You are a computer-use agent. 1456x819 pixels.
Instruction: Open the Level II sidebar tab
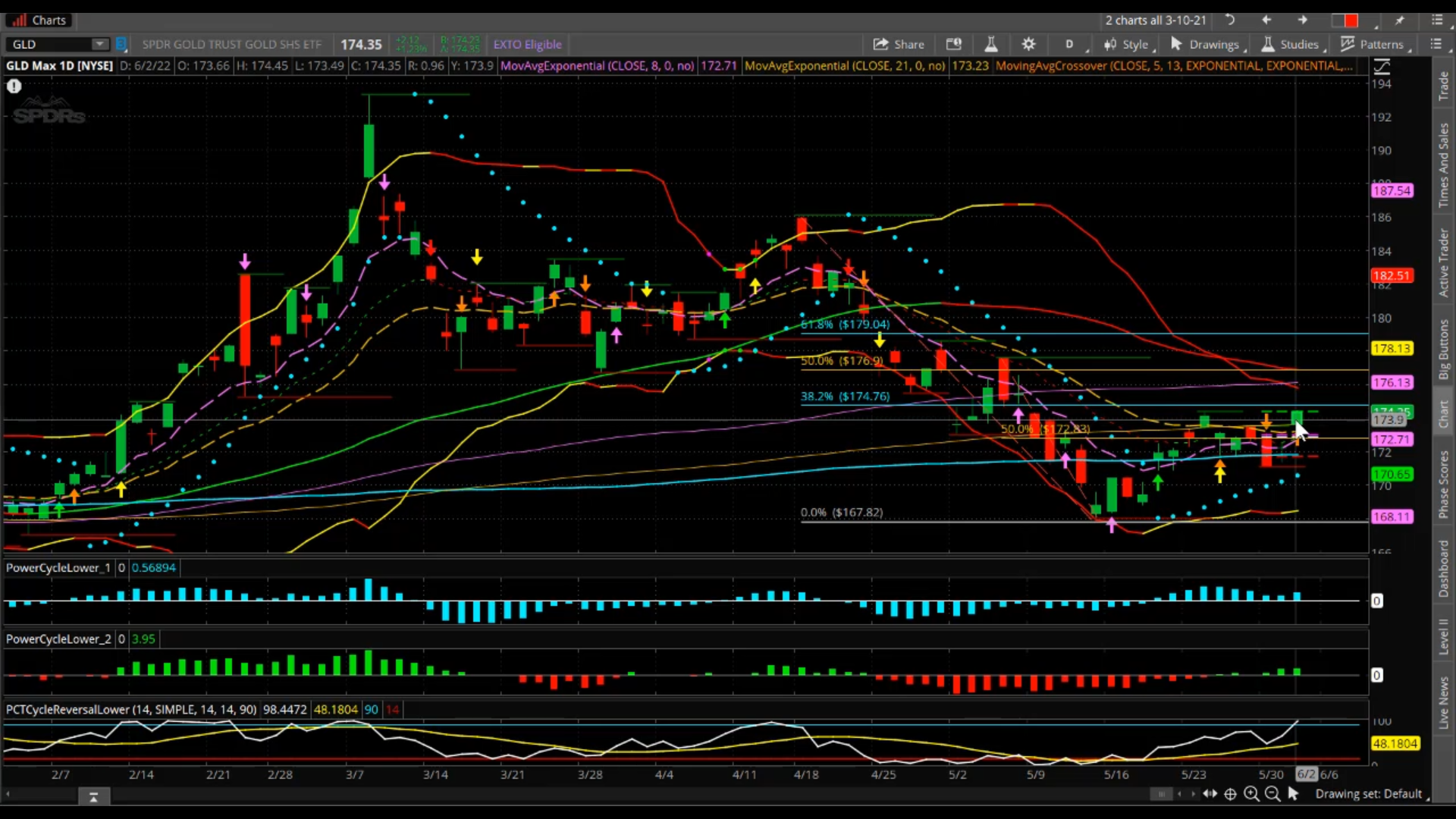tap(1443, 635)
